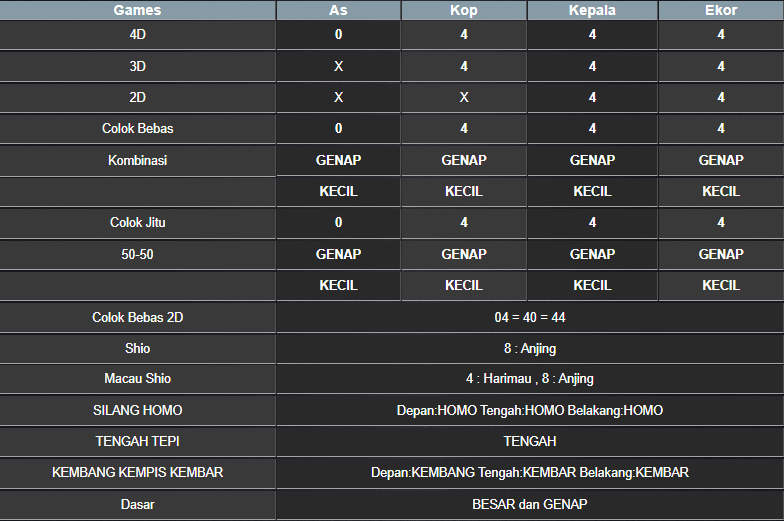Image resolution: width=784 pixels, height=521 pixels.
Task: Select the 3D row label
Action: 138,66
